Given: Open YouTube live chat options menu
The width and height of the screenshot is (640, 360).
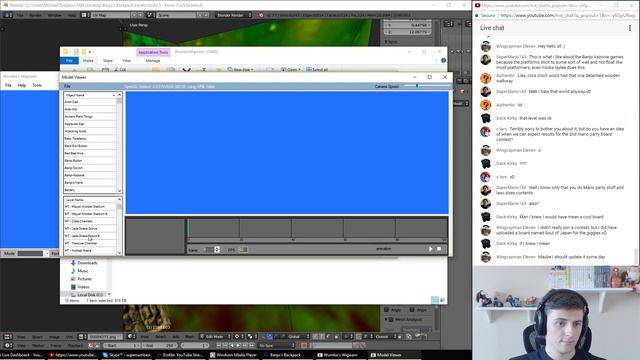Looking at the screenshot, I should [630, 28].
